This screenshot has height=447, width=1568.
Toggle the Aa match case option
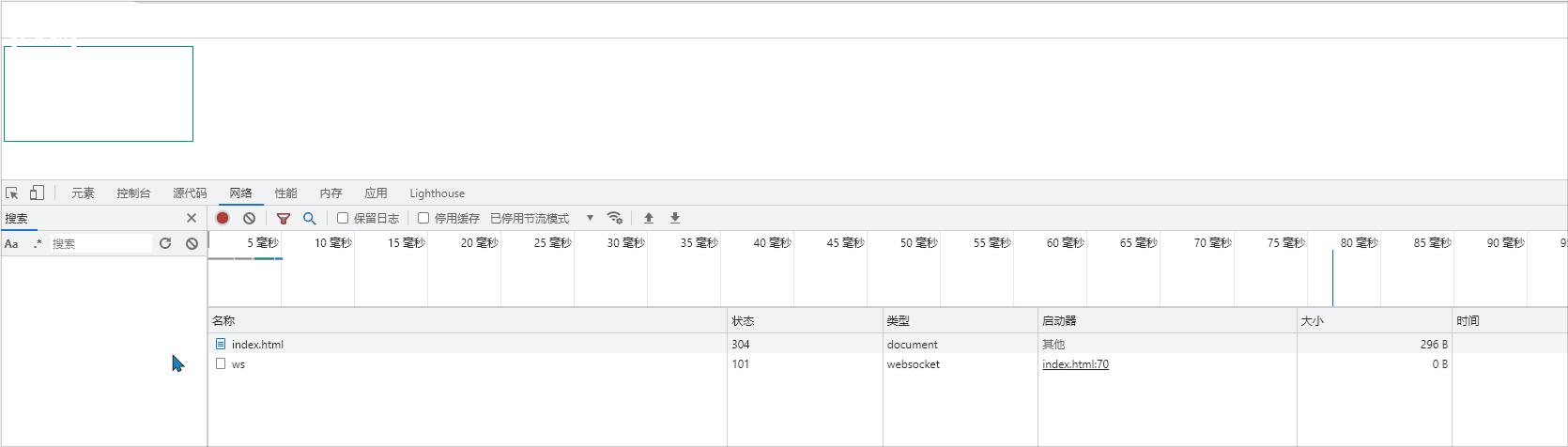coord(11,243)
